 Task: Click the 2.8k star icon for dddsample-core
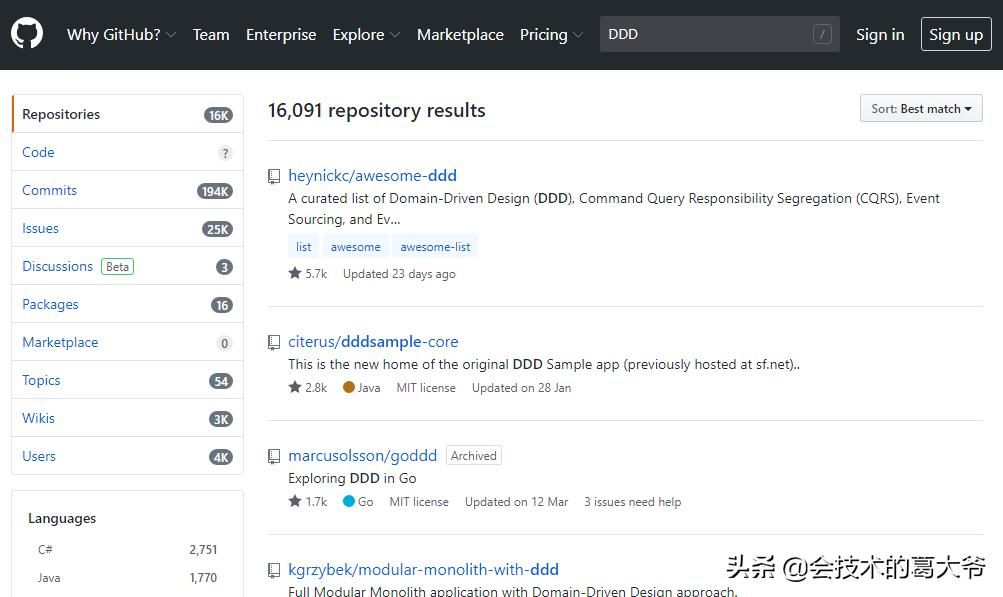(x=295, y=387)
